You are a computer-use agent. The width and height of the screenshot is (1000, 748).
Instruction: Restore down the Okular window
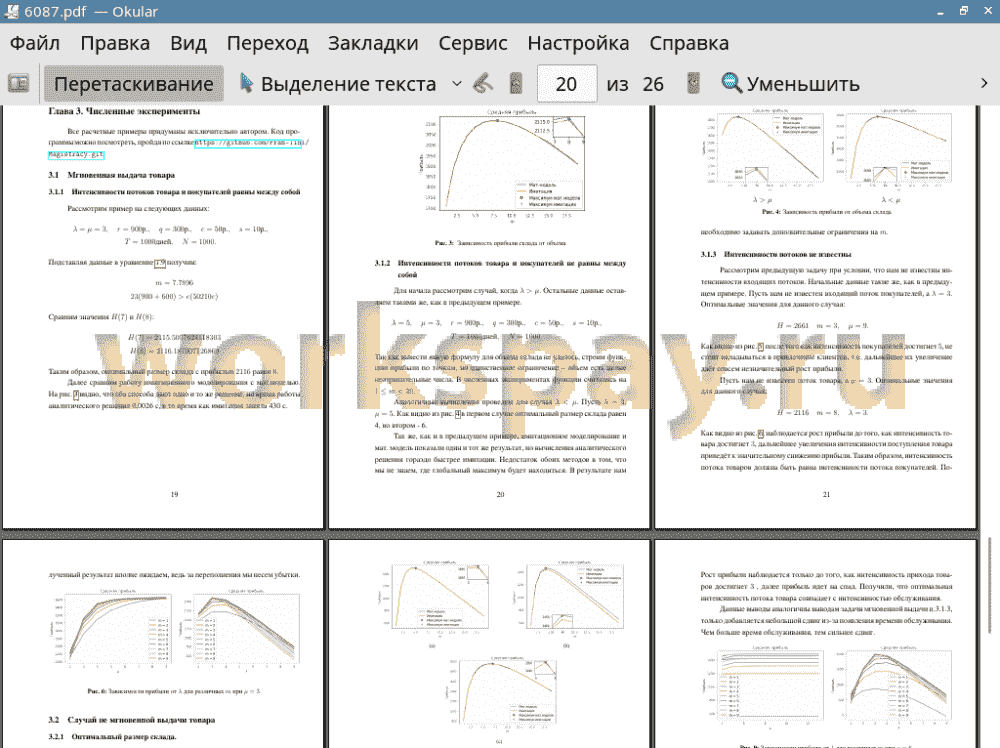pos(964,11)
